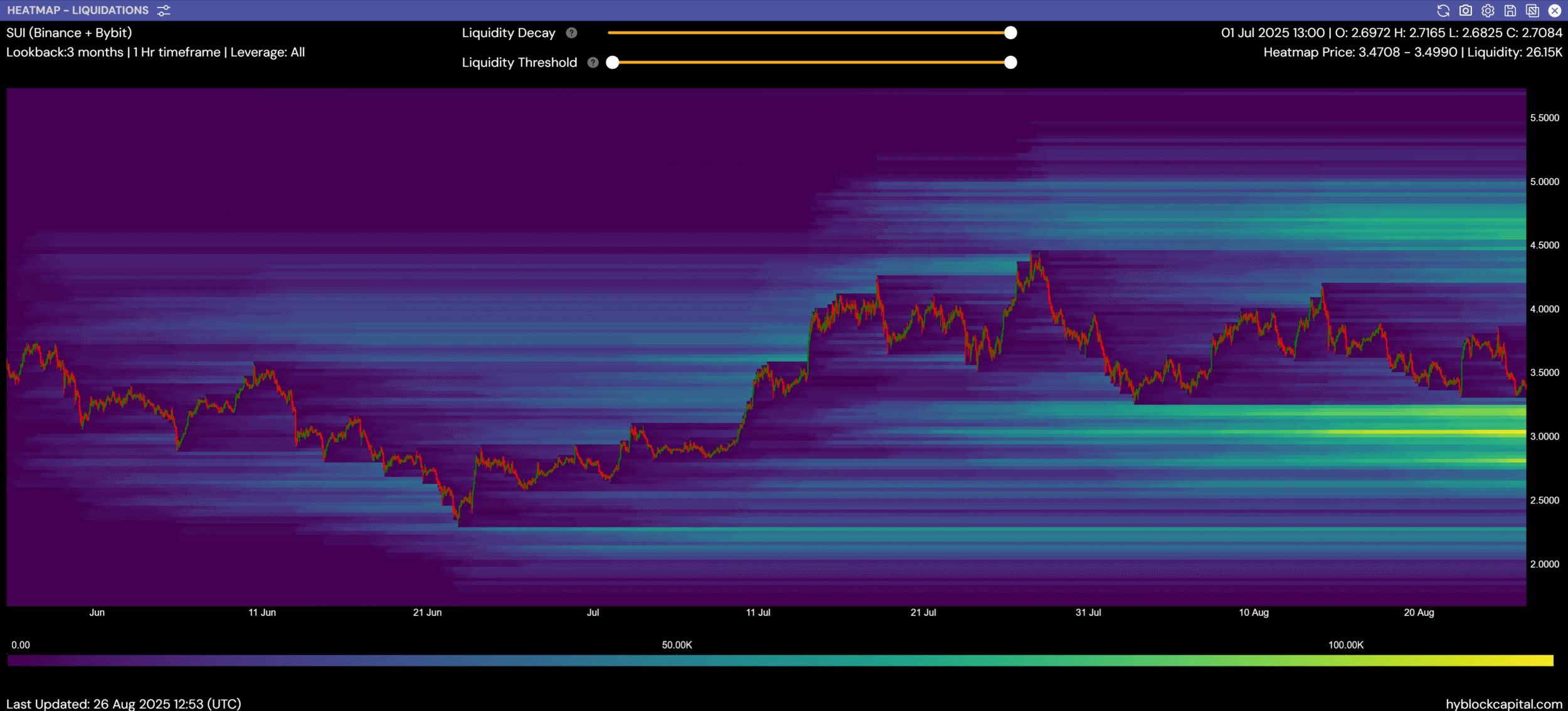Click the 50.00K mark on color scale
Screen dimensions: 1568x711
coord(677,645)
